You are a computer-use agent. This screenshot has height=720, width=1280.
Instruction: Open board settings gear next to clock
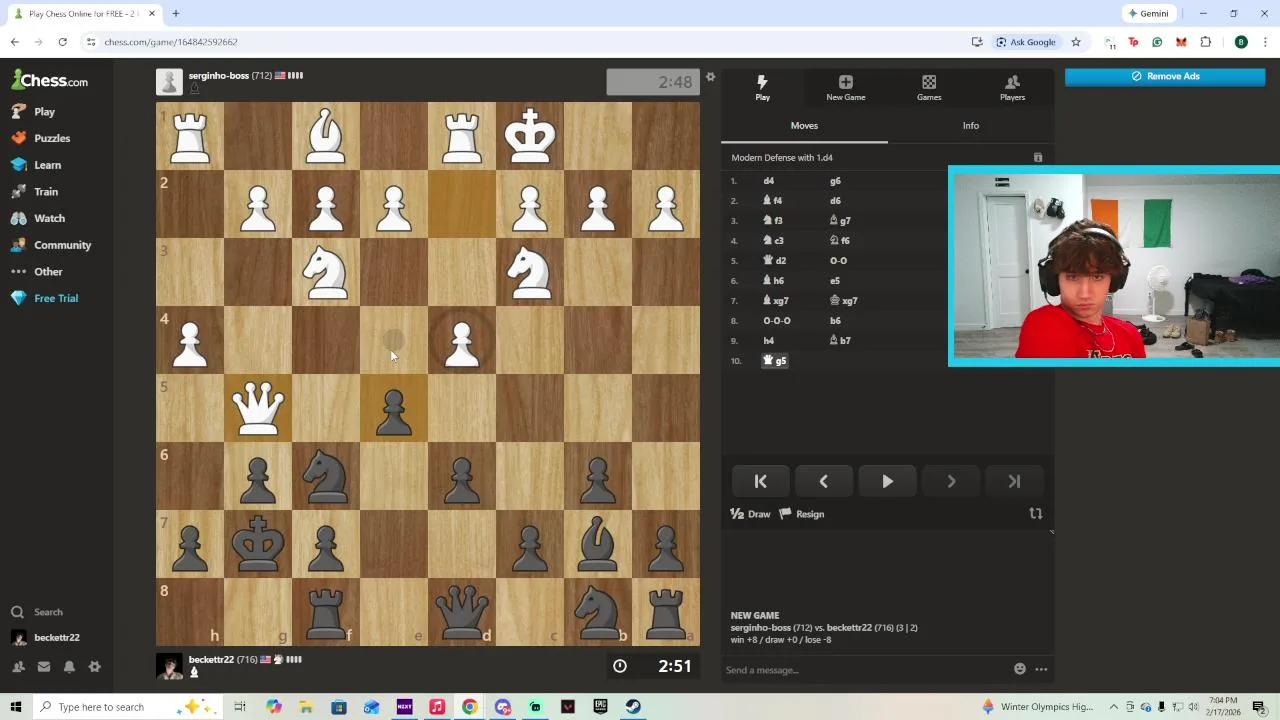pos(710,77)
